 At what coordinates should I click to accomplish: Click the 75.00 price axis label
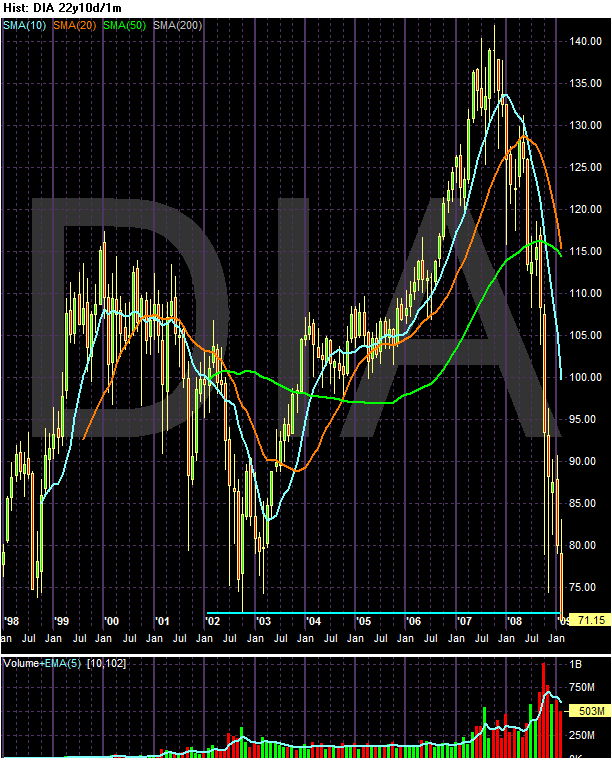(x=582, y=587)
